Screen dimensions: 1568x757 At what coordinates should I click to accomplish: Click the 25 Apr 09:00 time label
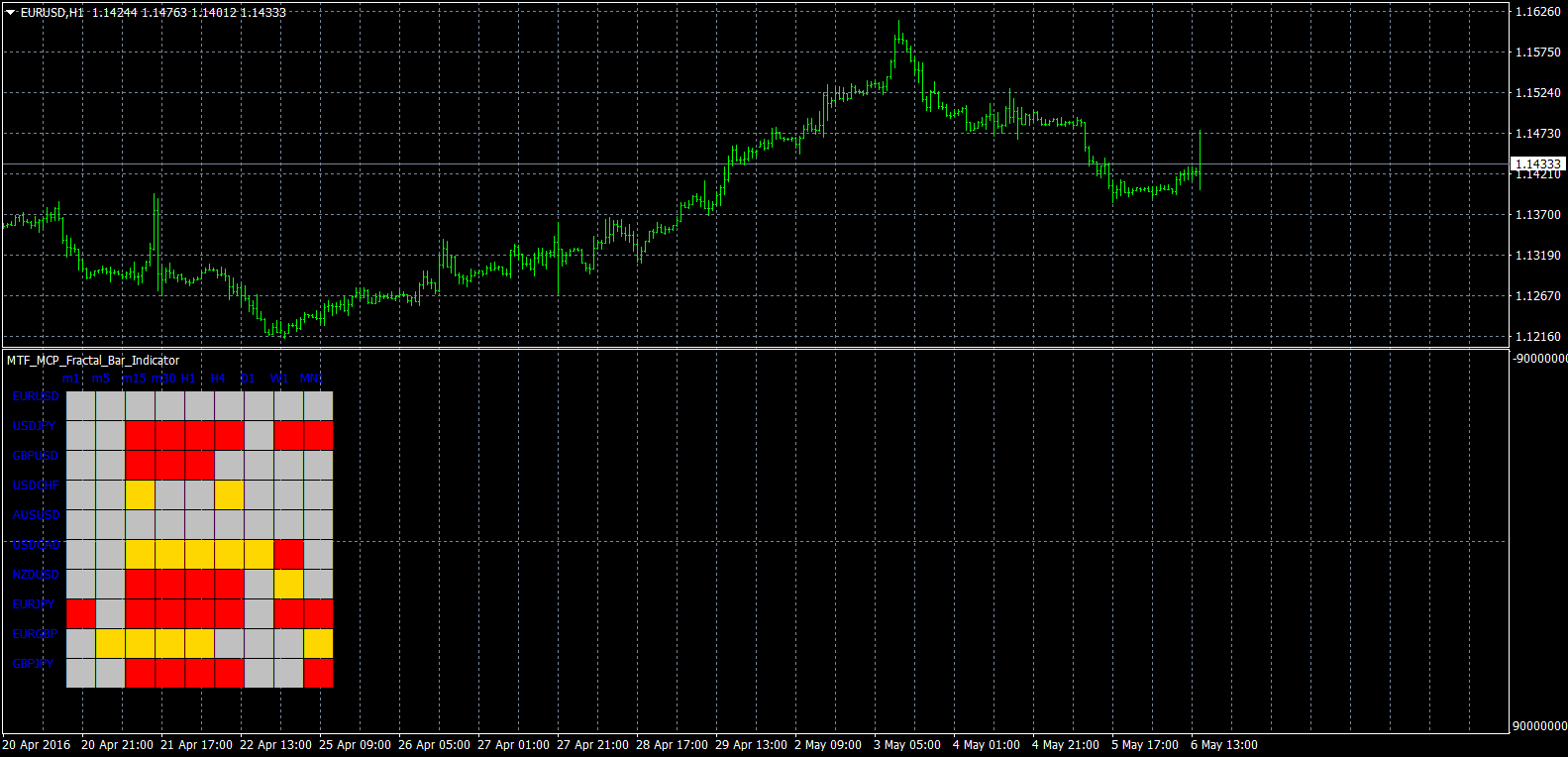(355, 745)
